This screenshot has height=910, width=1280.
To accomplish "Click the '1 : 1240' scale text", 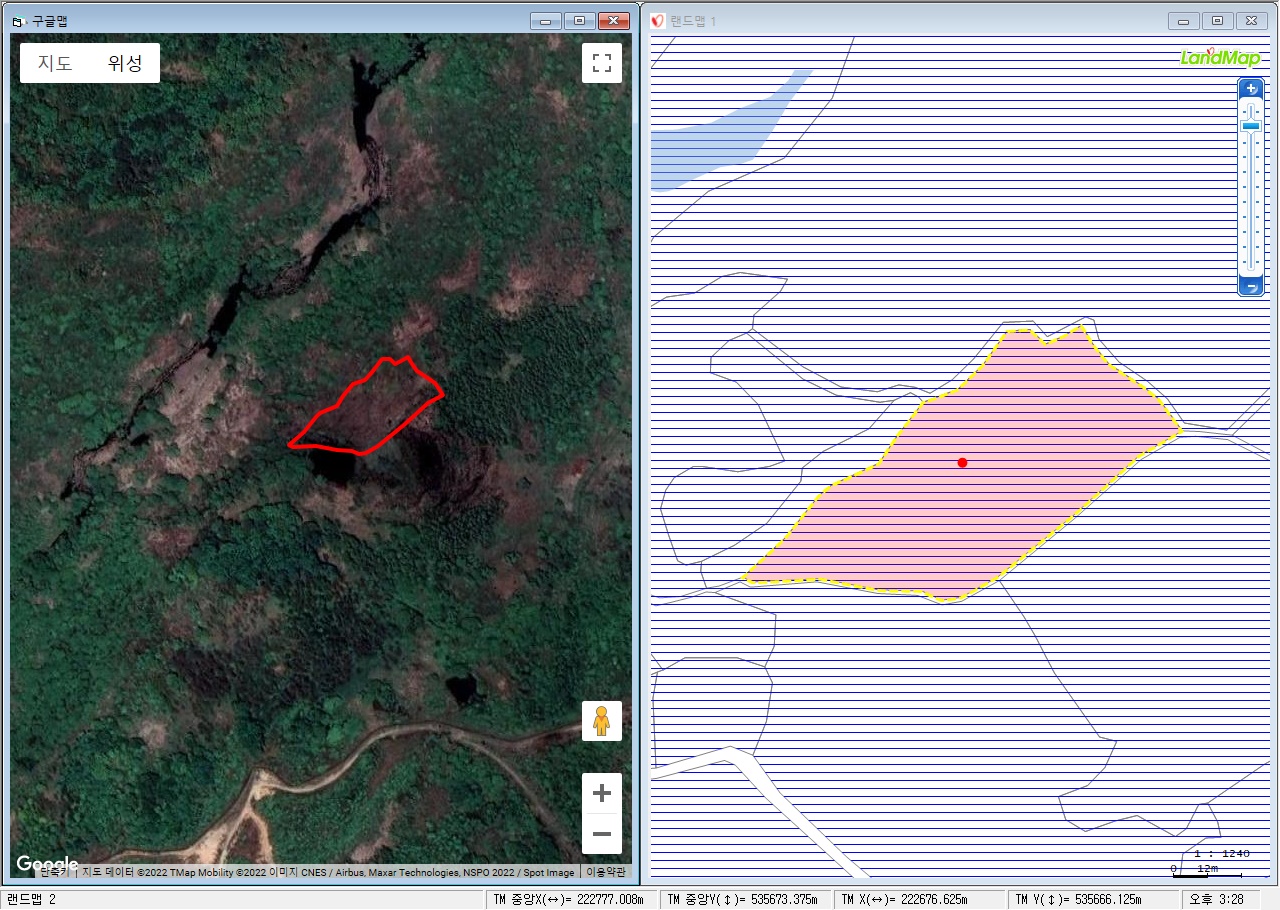I will tap(1222, 854).
